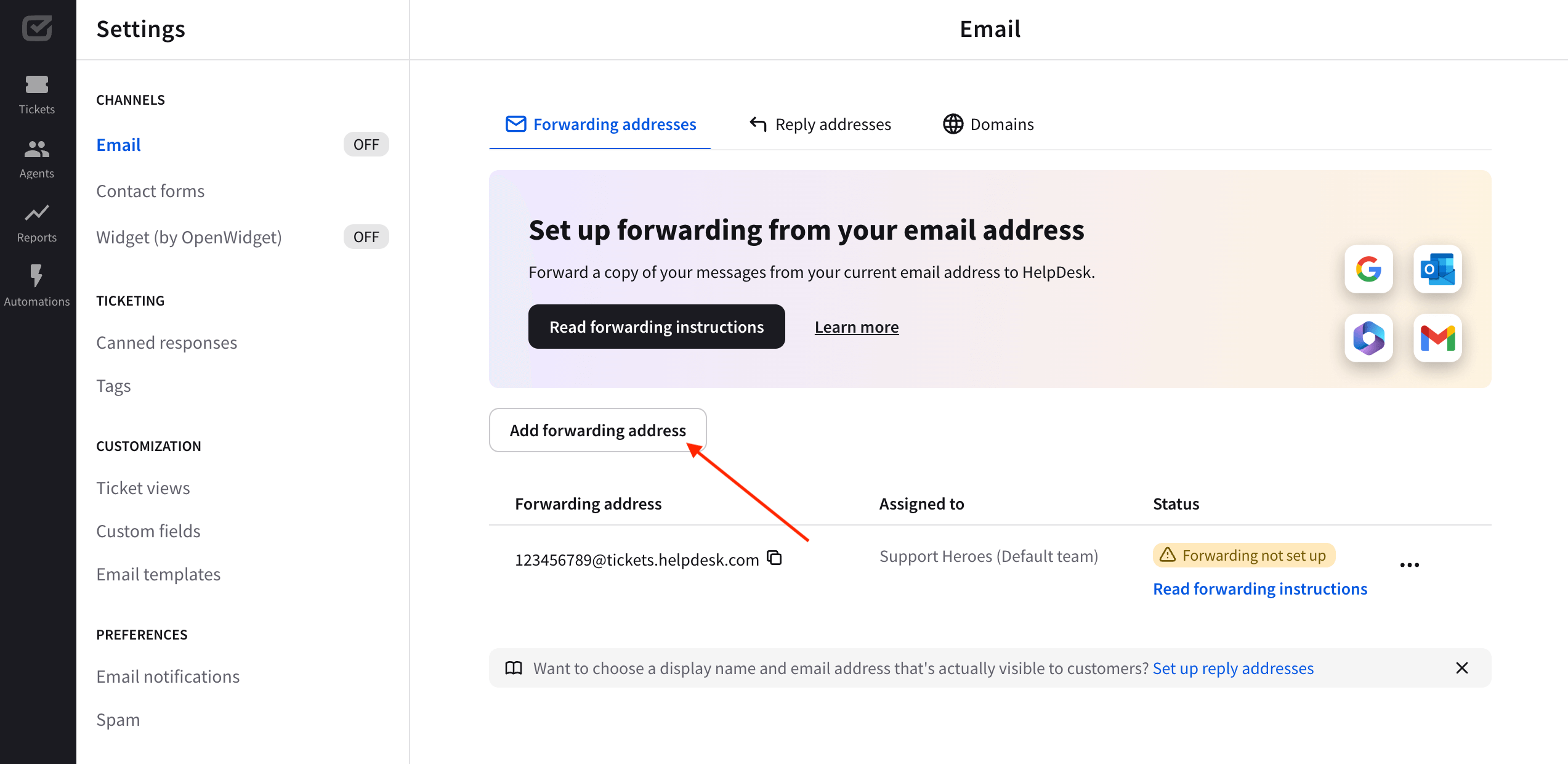Image resolution: width=1568 pixels, height=764 pixels.
Task: Toggle the Email channel OFF switch
Action: tap(365, 144)
